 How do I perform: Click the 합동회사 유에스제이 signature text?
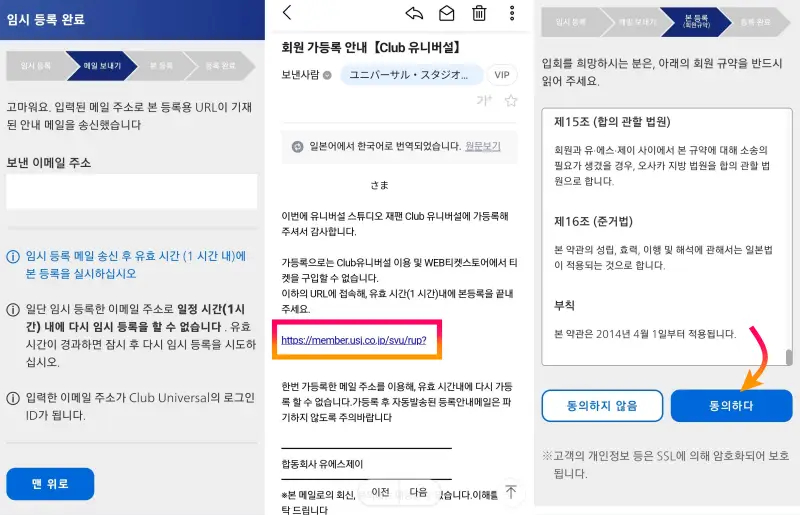coord(322,464)
